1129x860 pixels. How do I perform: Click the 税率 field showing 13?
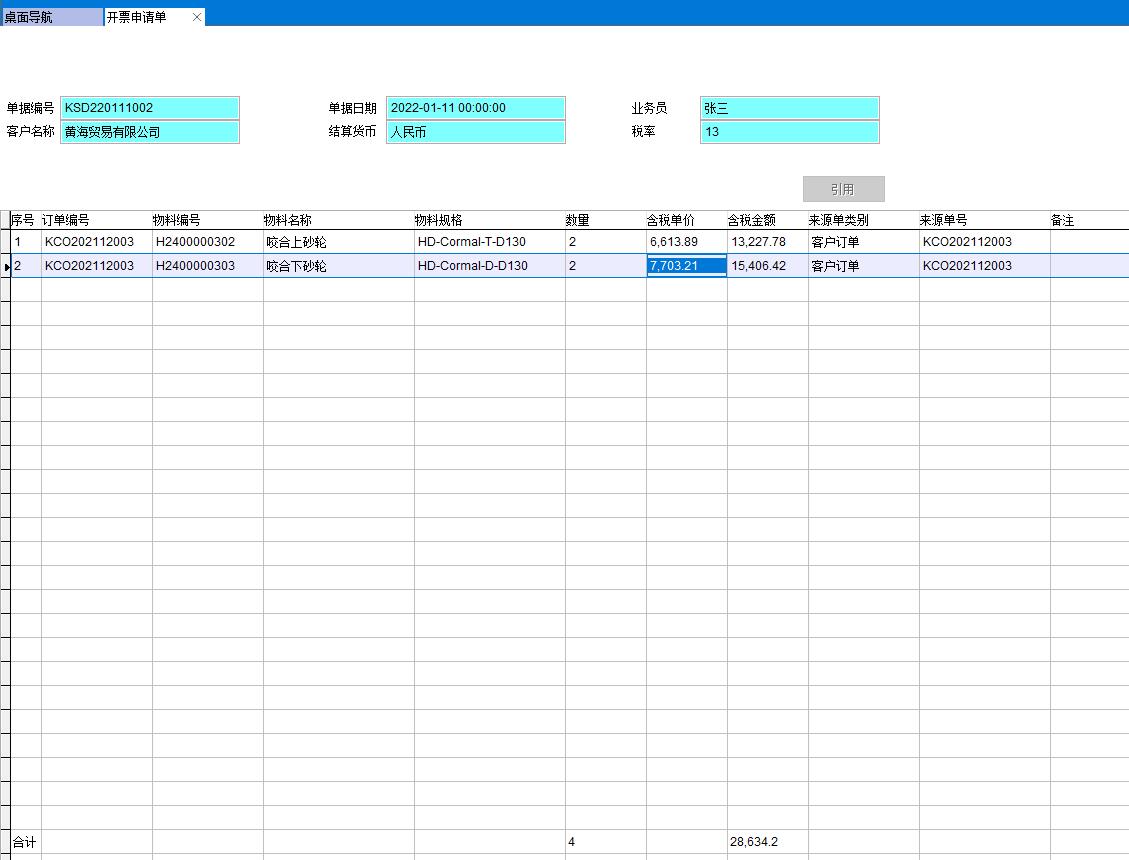[x=789, y=132]
